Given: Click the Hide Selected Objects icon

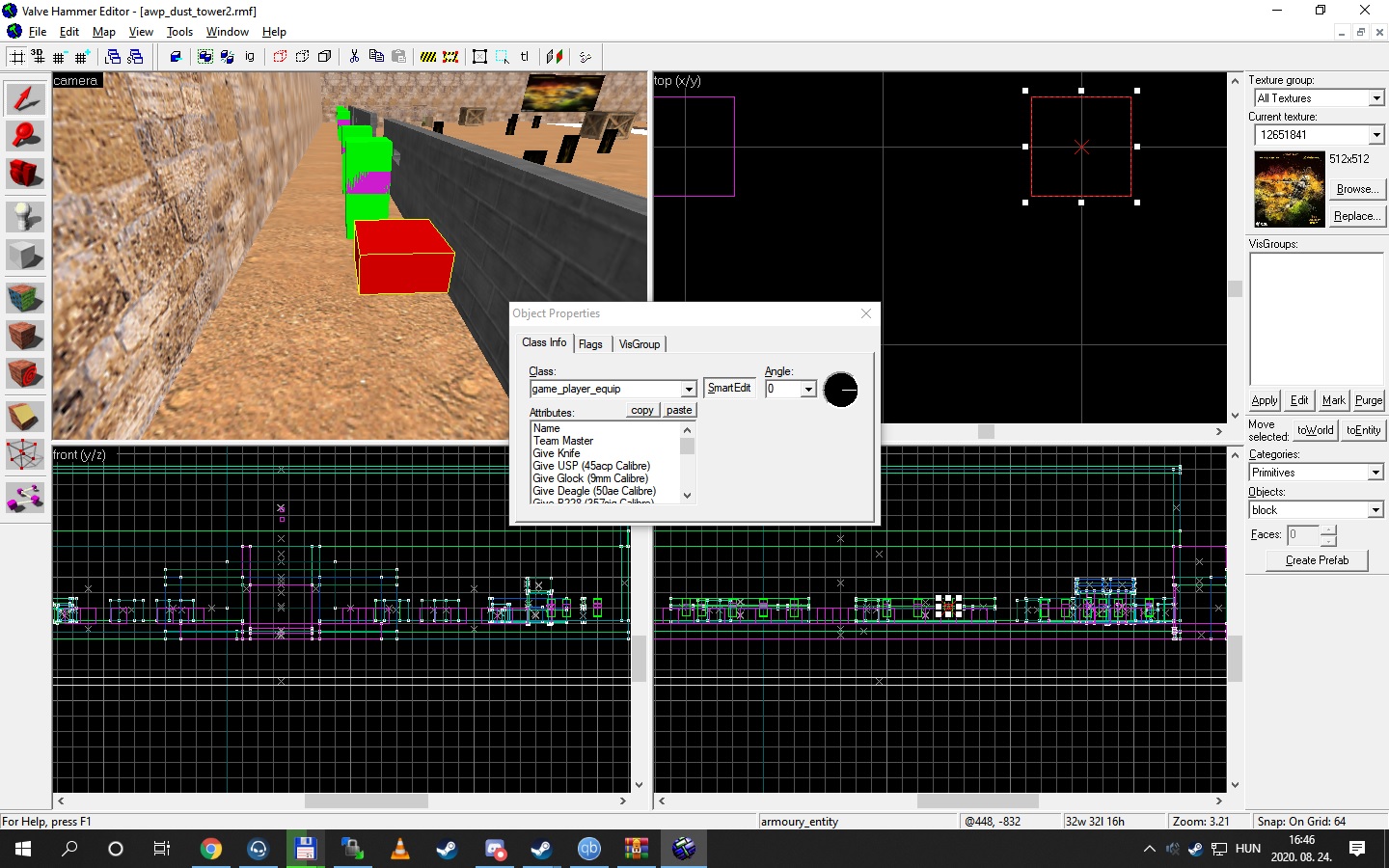Looking at the screenshot, I should coord(280,57).
